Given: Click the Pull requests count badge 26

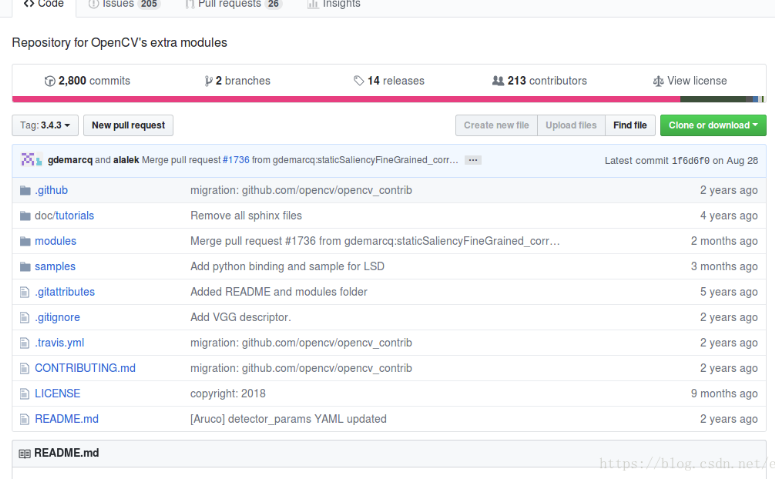Looking at the screenshot, I should (273, 4).
